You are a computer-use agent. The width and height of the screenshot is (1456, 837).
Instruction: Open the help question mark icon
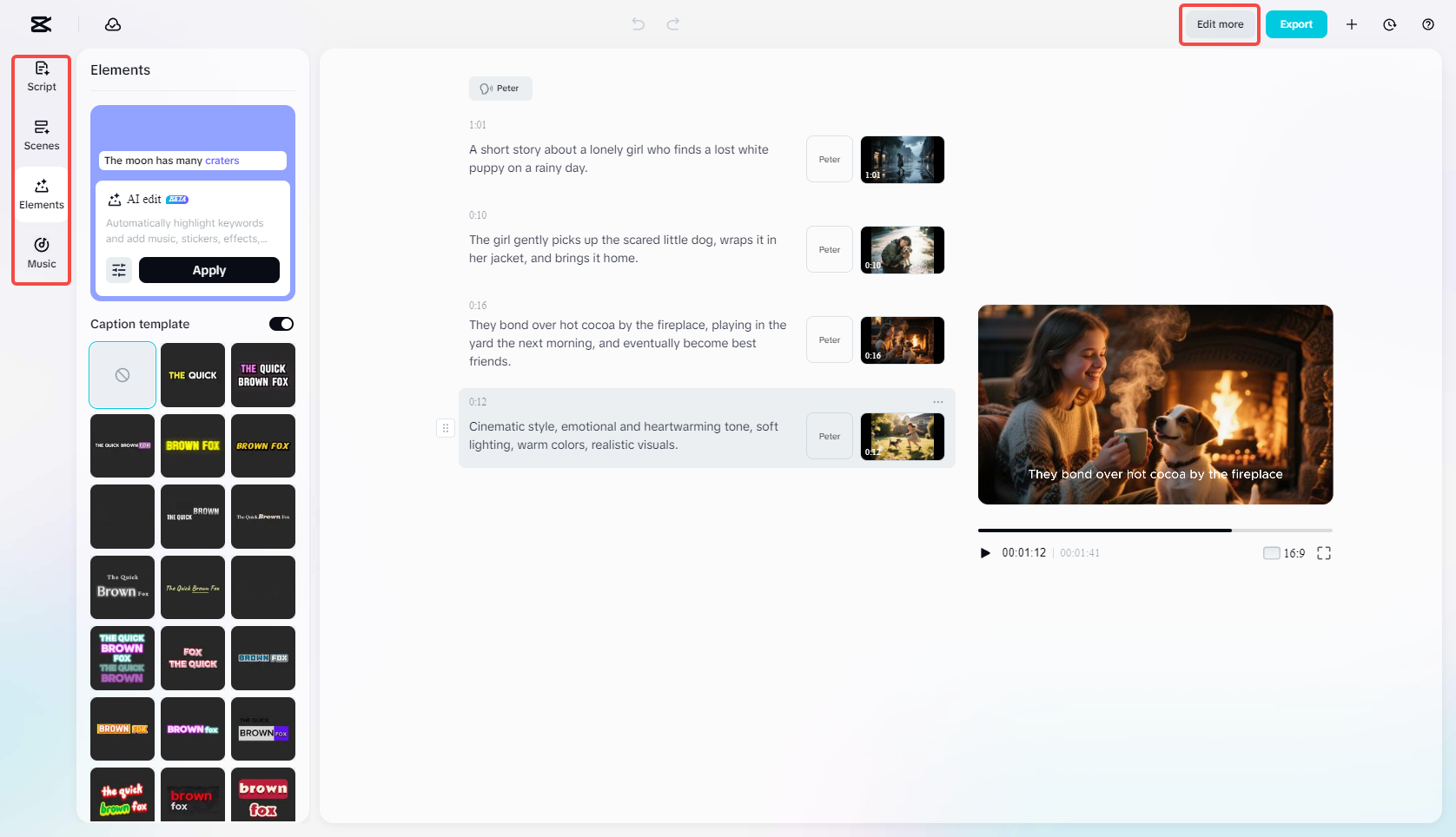point(1427,24)
